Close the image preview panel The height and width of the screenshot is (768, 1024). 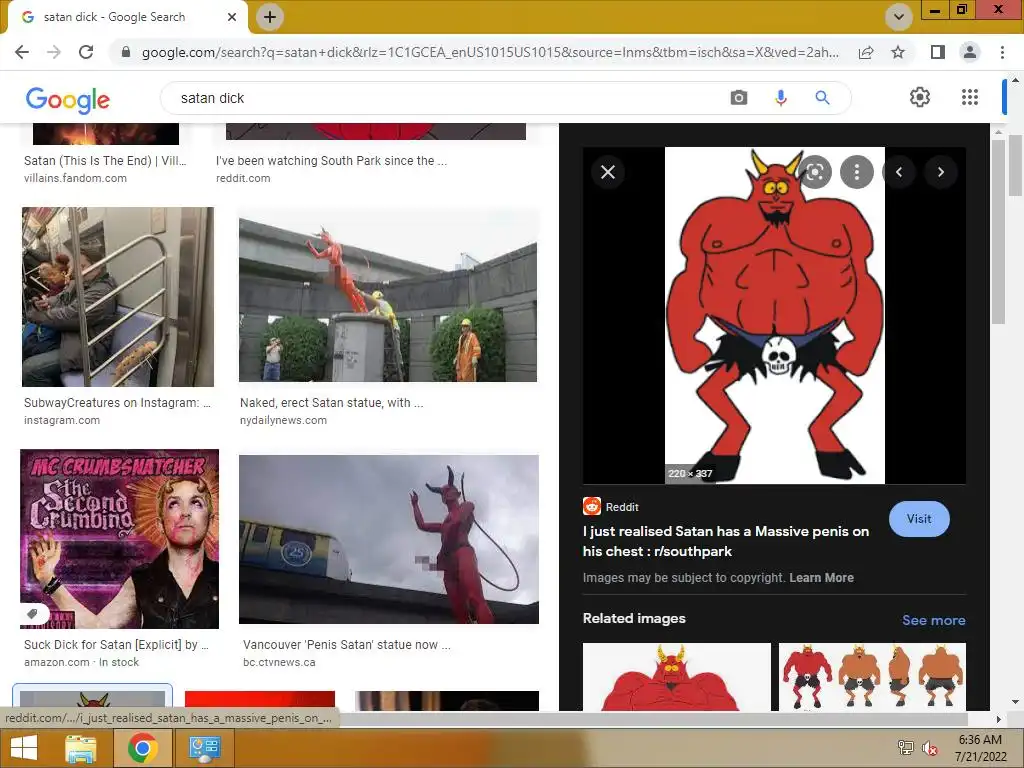point(608,172)
